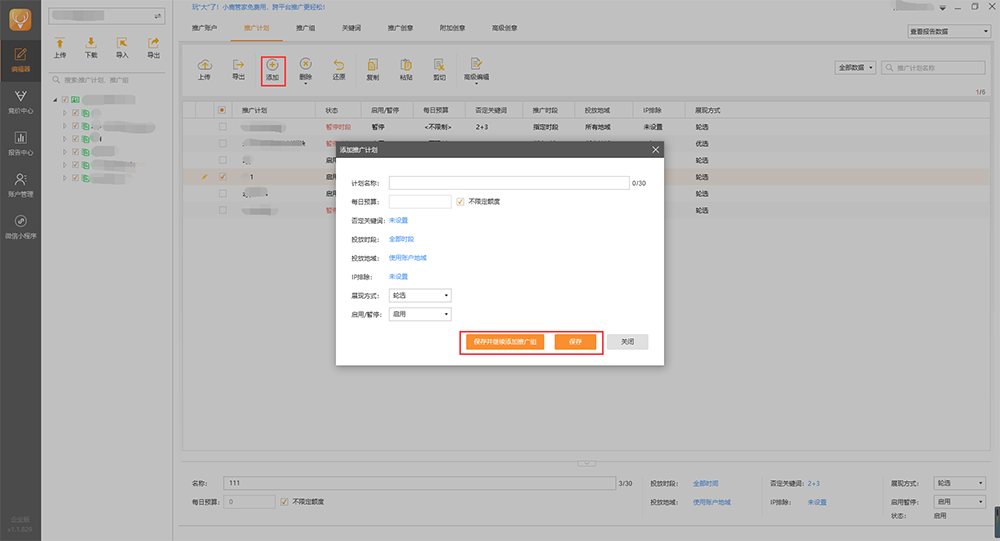
Task: Collapse the root account tree node
Action: pos(55,100)
